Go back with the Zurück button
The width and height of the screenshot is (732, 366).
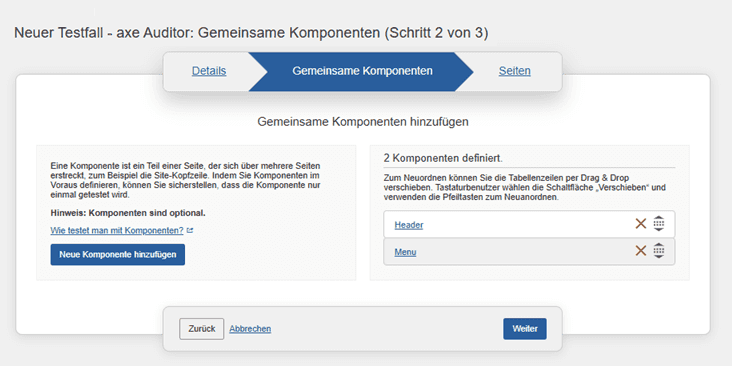pyautogui.click(x=202, y=329)
